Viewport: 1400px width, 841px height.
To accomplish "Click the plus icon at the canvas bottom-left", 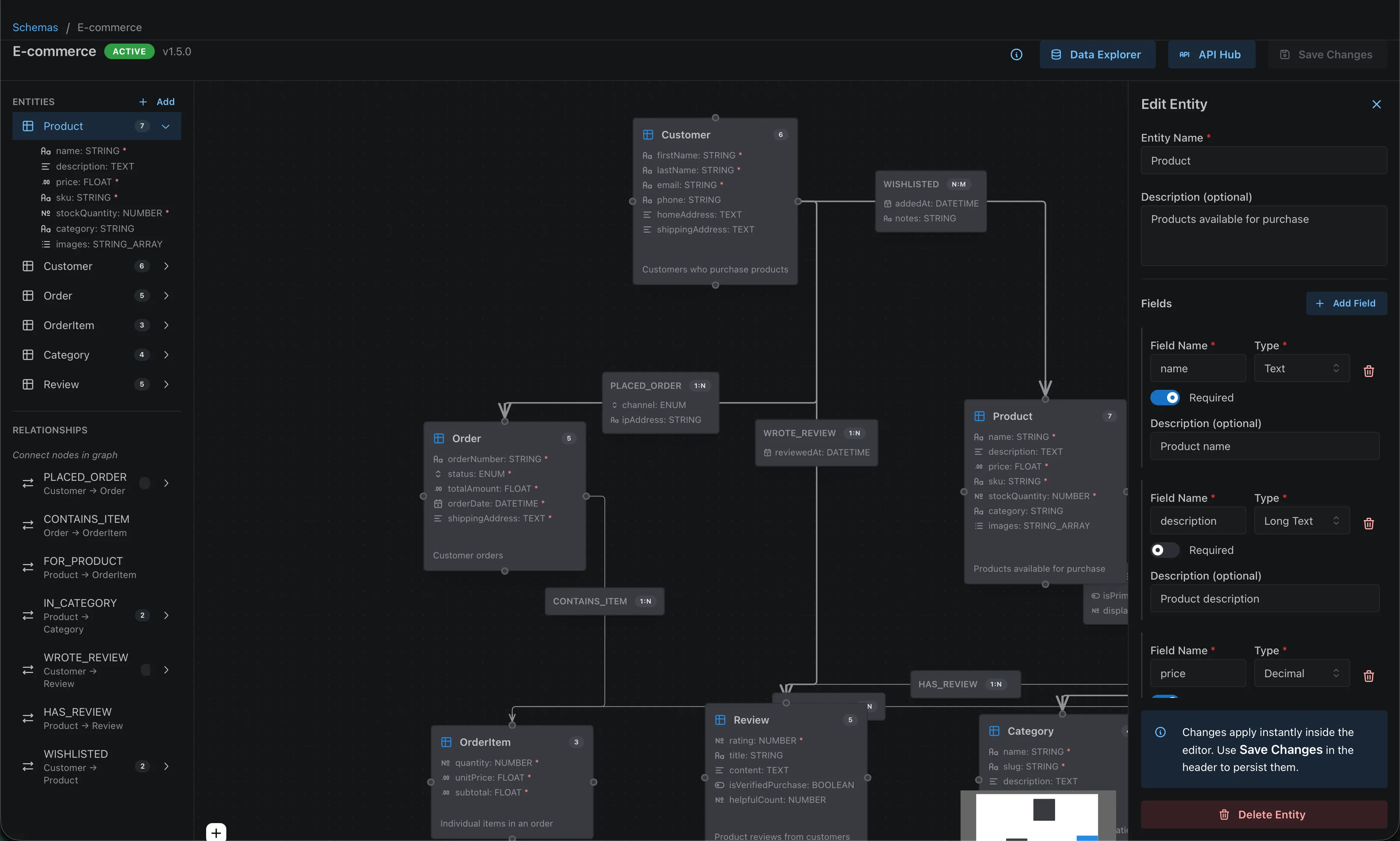I will [x=216, y=832].
